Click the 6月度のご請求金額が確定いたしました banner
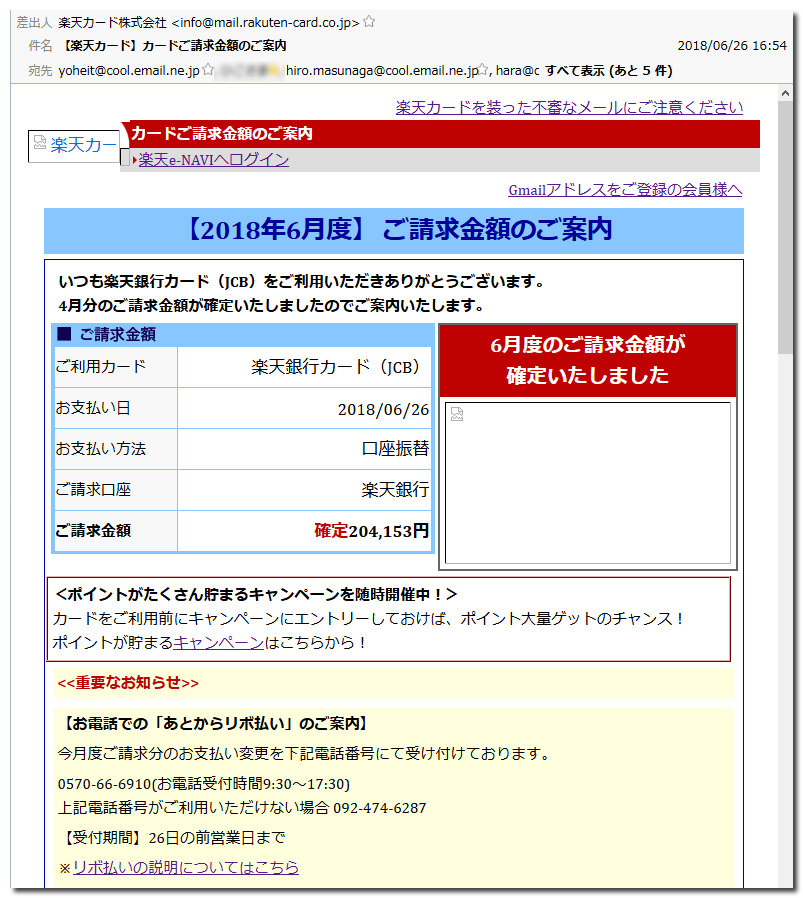Image resolution: width=803 pixels, height=898 pixels. point(588,360)
